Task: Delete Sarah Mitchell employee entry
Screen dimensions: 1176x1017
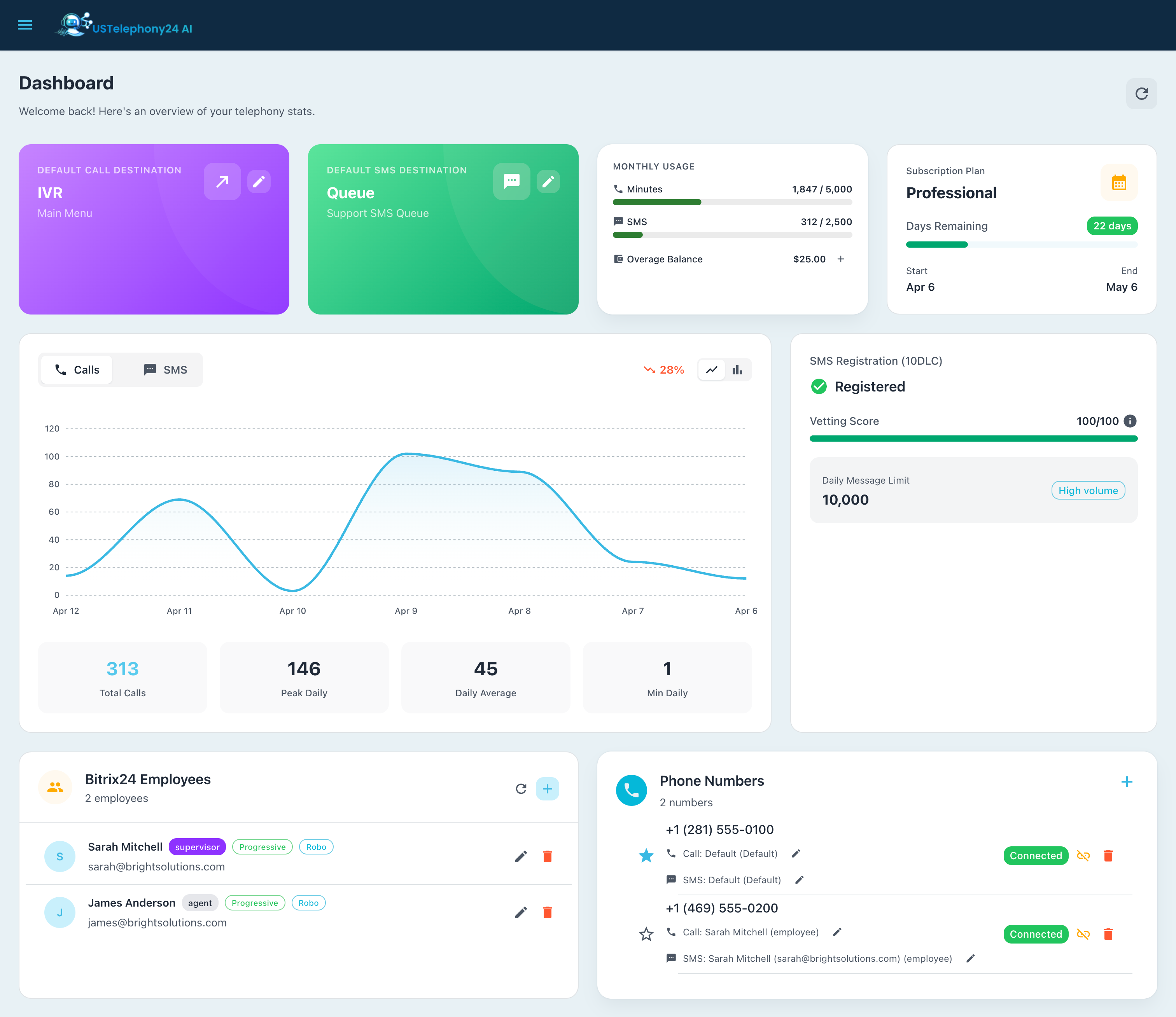Action: pyautogui.click(x=547, y=856)
